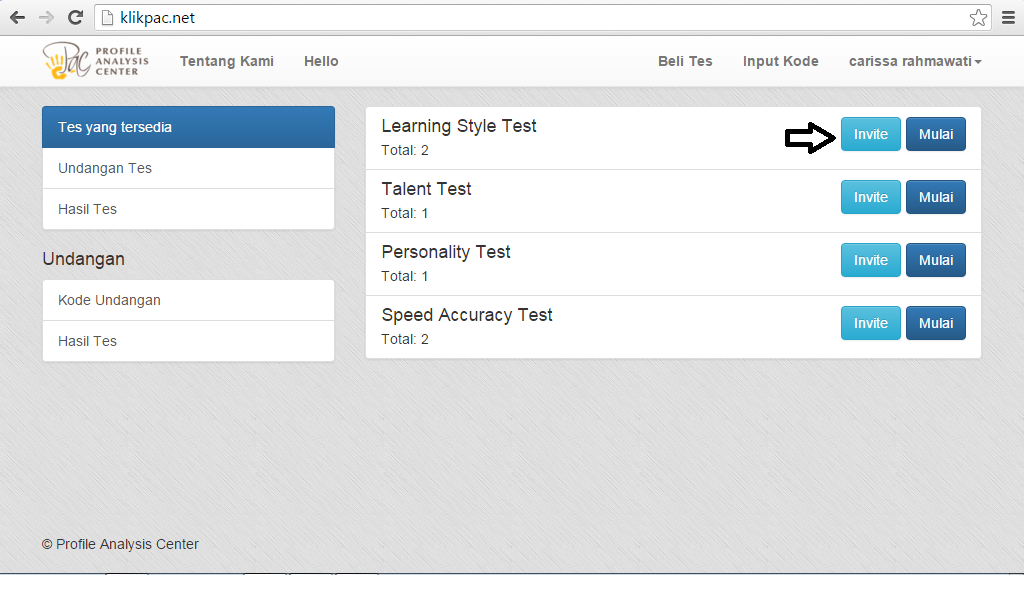Image resolution: width=1024 pixels, height=600 pixels.
Task: Reload the page with the refresh icon
Action: coord(75,17)
